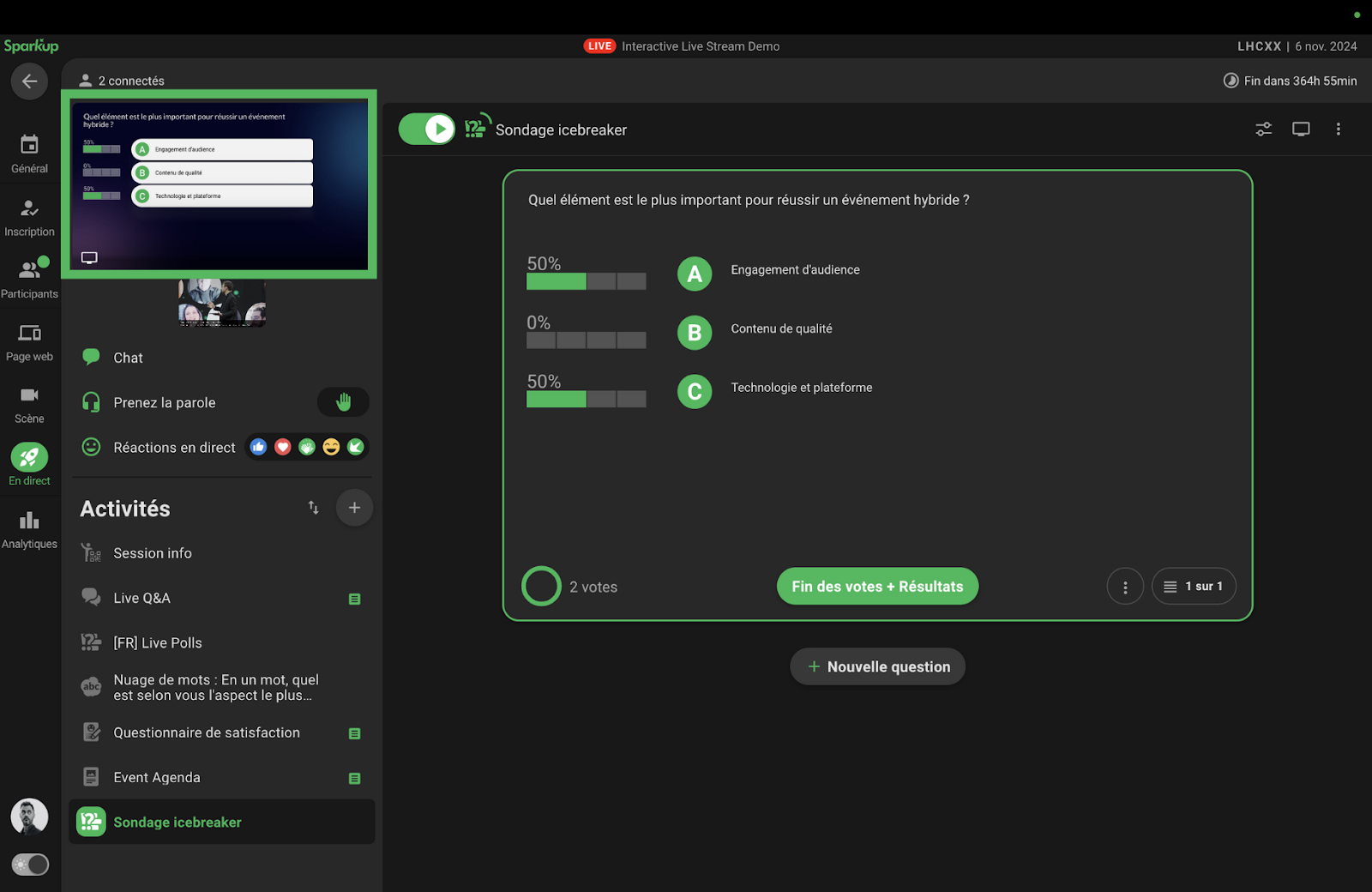Click the raise hand icon
Screen dimensions: 1372x892
(x=343, y=402)
